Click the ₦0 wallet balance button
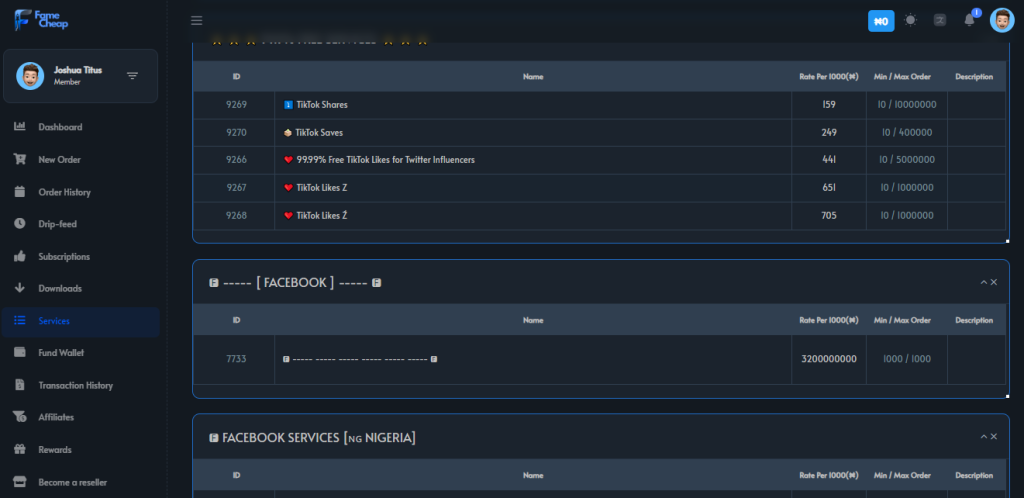Image resolution: width=1024 pixels, height=498 pixels. tap(881, 21)
